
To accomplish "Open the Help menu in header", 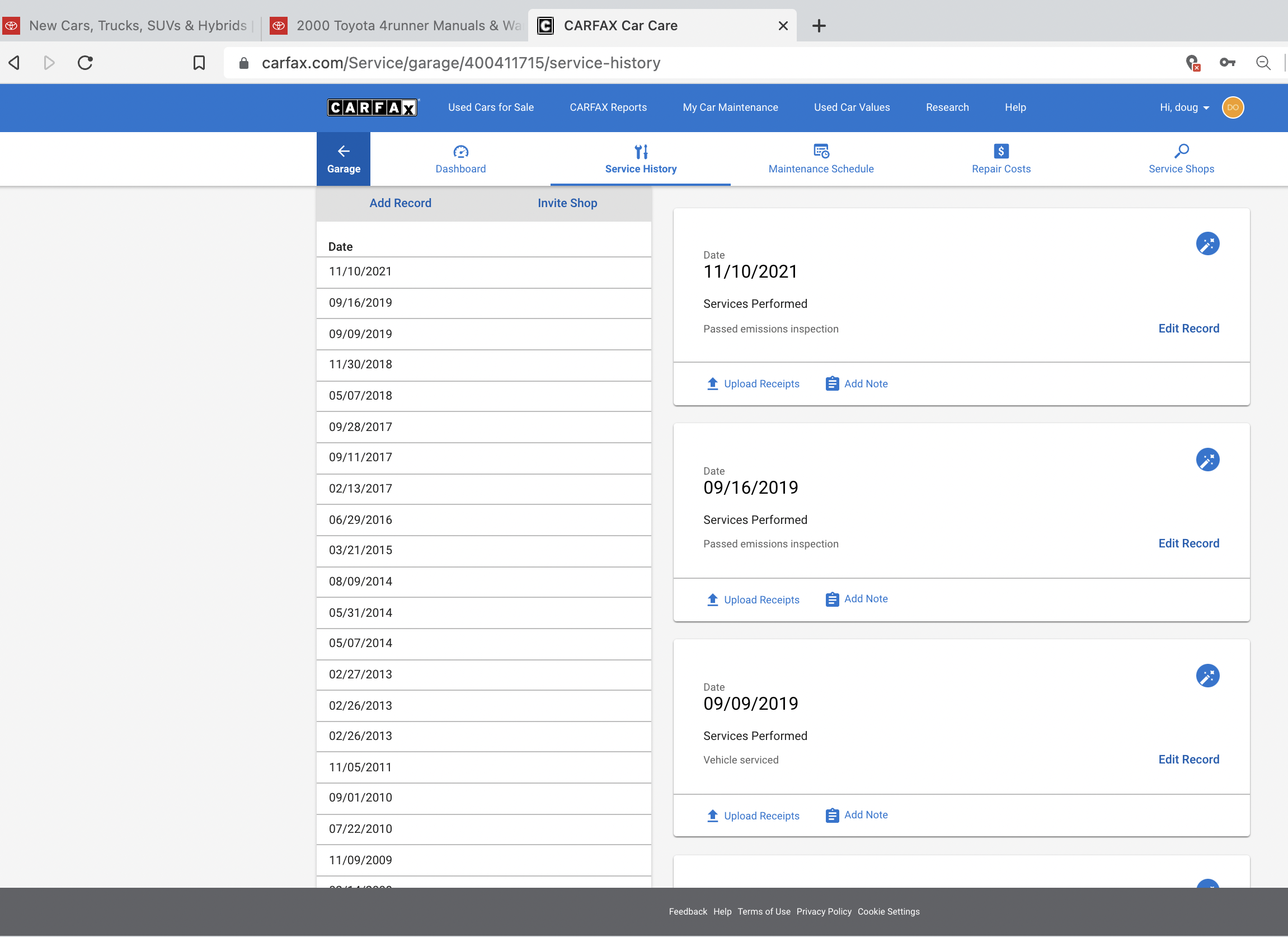I will tap(1016, 107).
